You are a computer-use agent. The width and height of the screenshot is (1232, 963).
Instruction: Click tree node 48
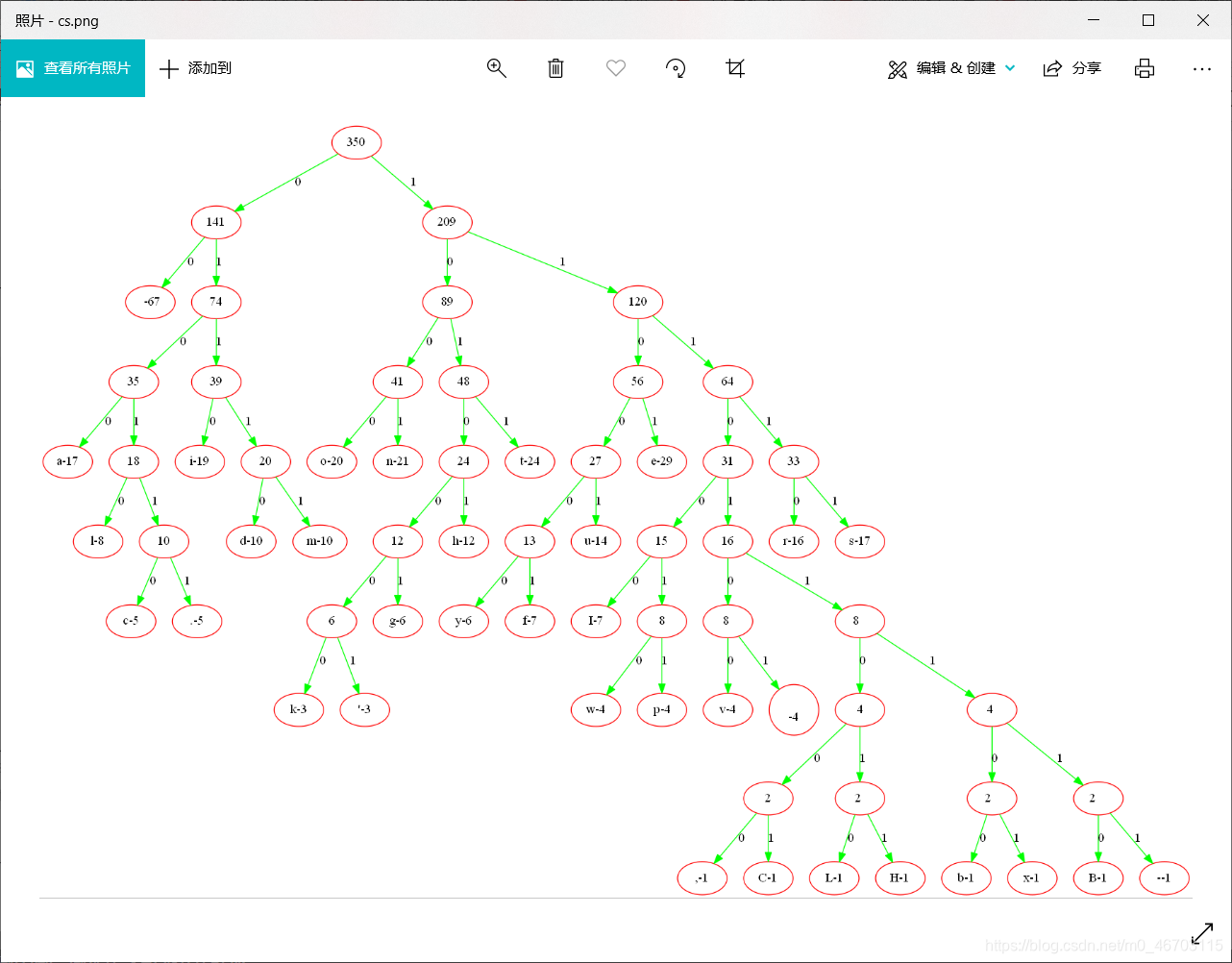[x=463, y=382]
